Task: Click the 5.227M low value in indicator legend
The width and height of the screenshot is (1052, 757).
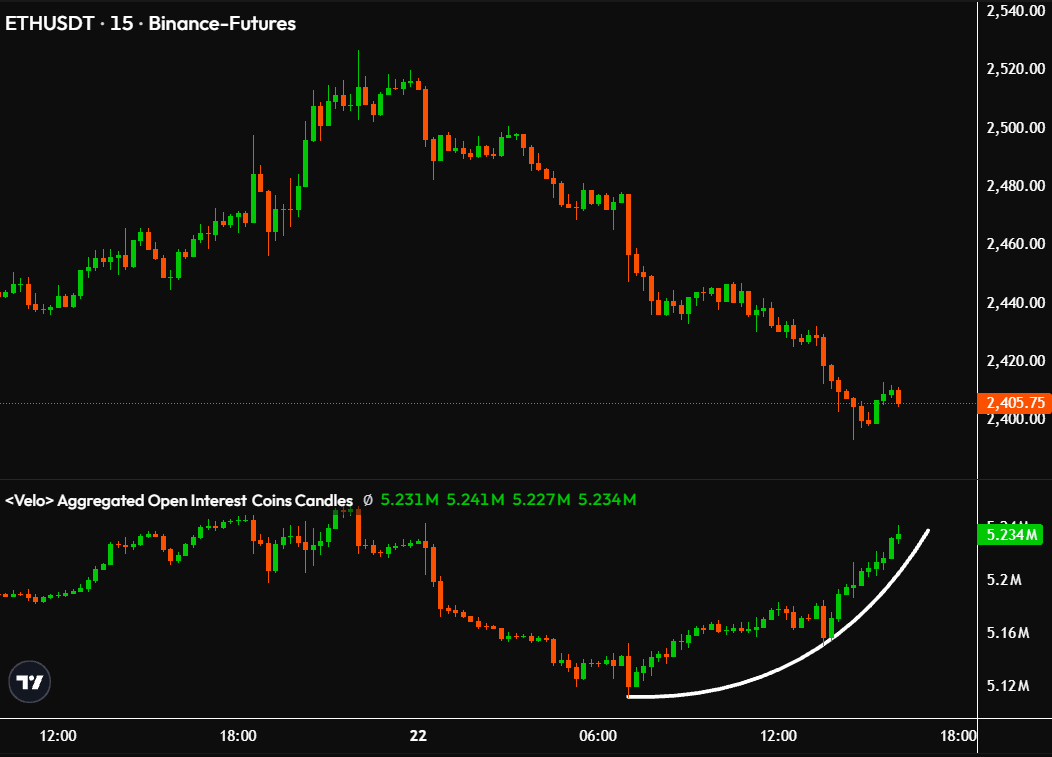Action: click(x=541, y=500)
